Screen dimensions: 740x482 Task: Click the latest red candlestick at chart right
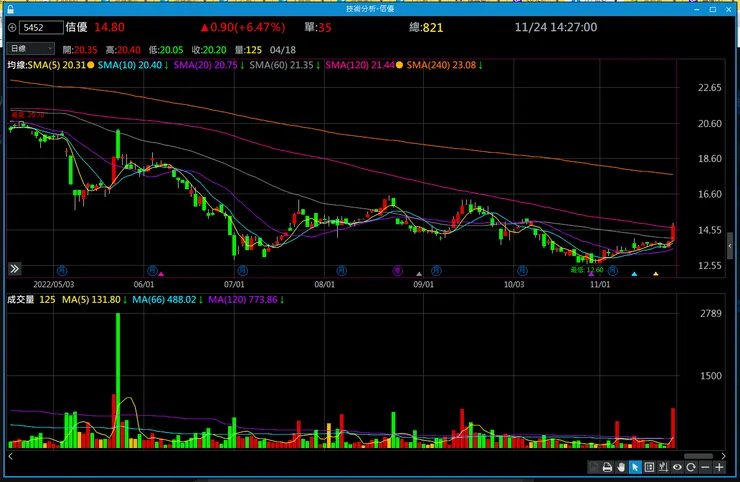(673, 233)
